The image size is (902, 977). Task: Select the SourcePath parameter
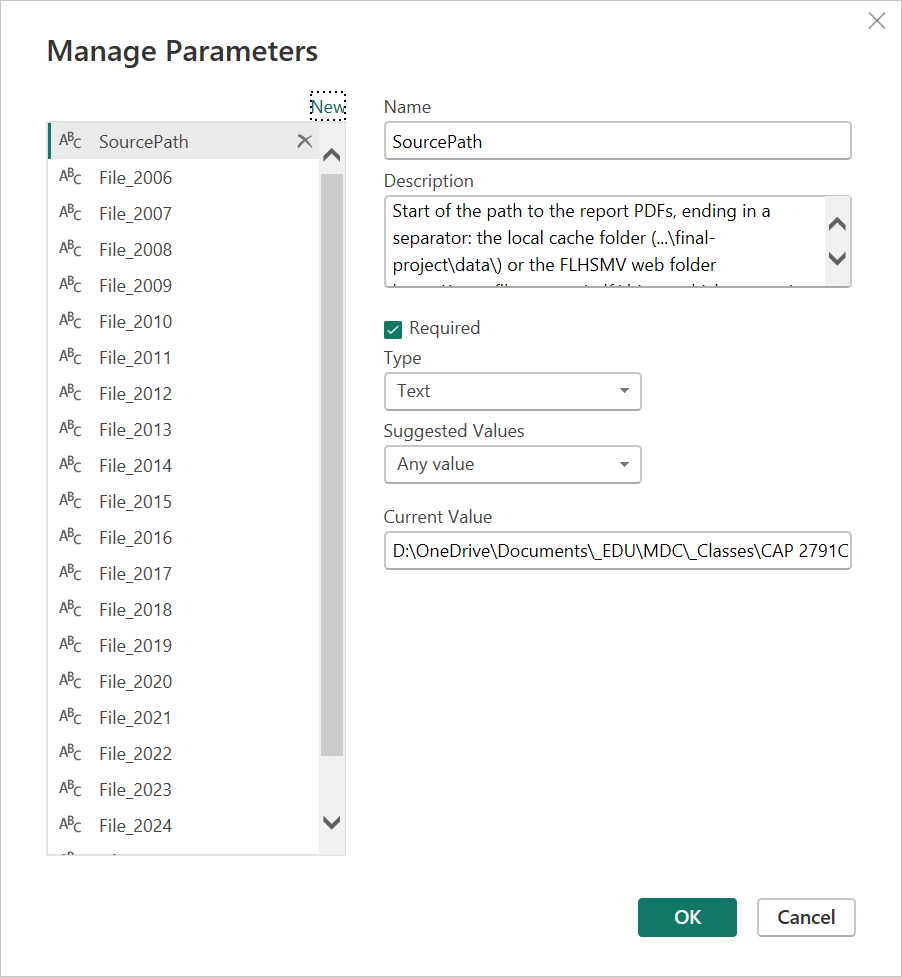coord(183,141)
